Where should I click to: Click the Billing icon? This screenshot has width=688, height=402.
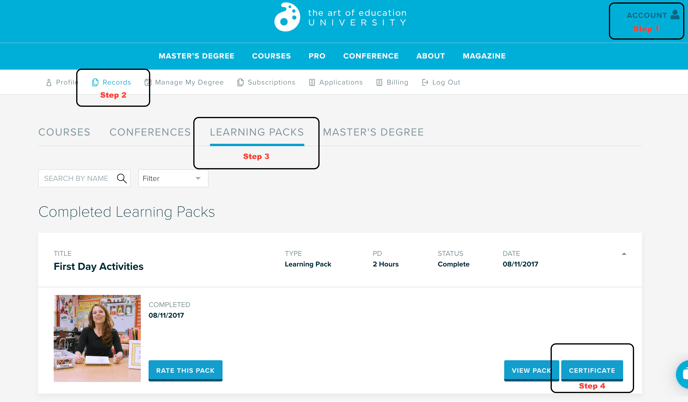pos(379,83)
